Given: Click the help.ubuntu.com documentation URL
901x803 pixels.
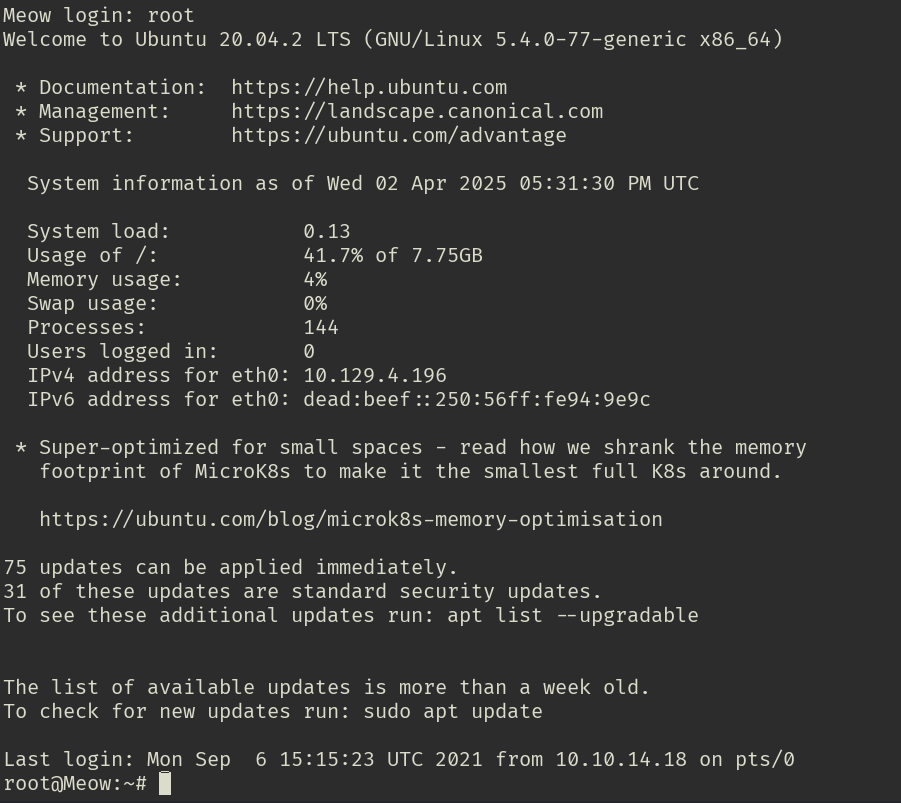Looking at the screenshot, I should pyautogui.click(x=369, y=88).
